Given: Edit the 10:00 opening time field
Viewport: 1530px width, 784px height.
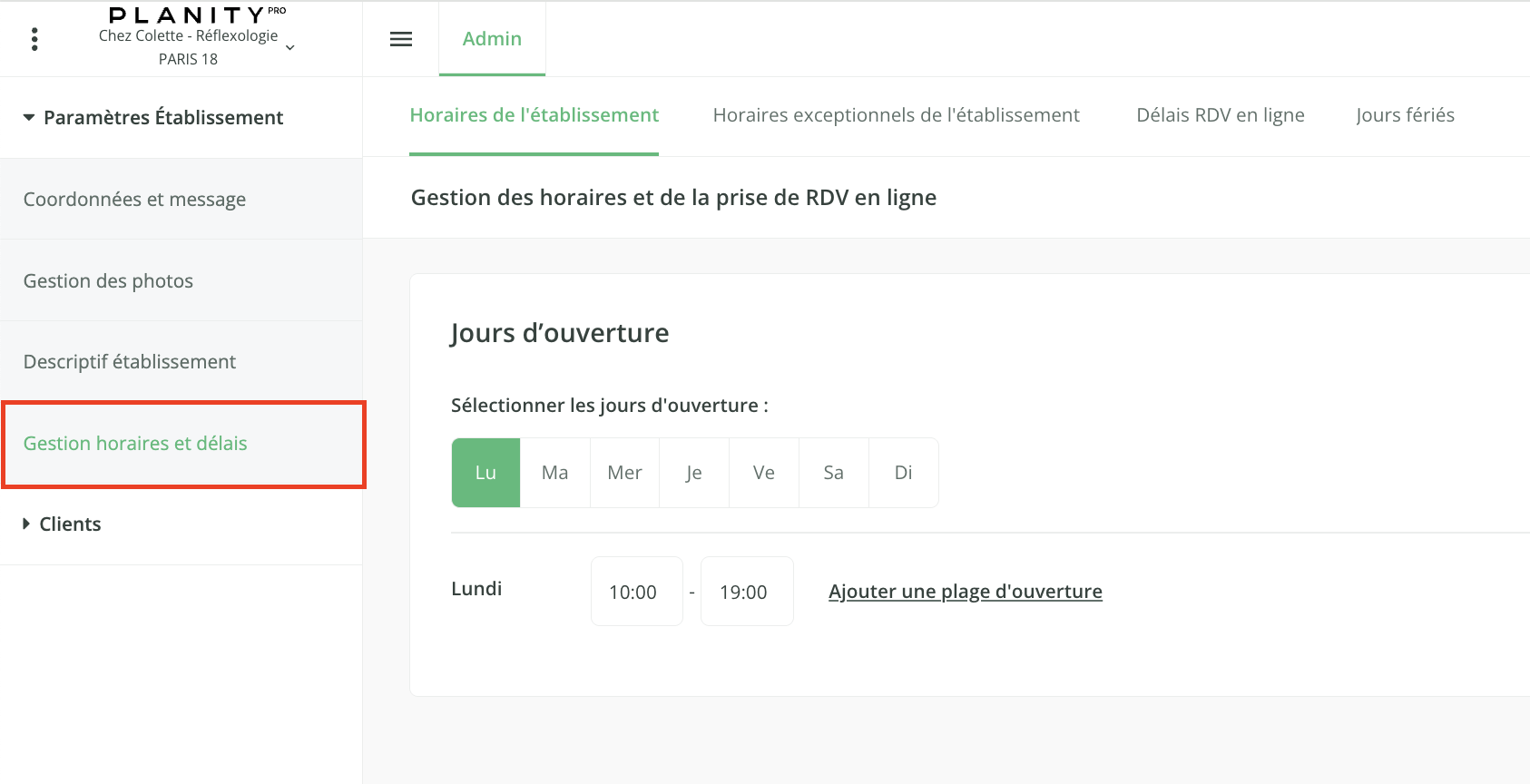Looking at the screenshot, I should [637, 592].
